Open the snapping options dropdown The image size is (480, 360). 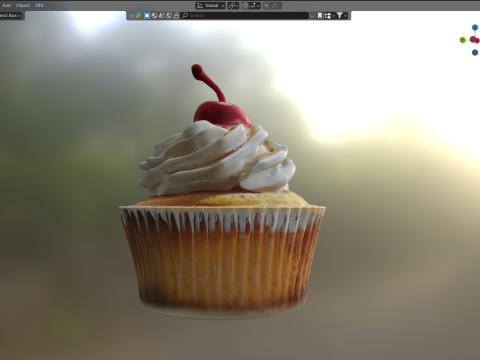click(255, 6)
